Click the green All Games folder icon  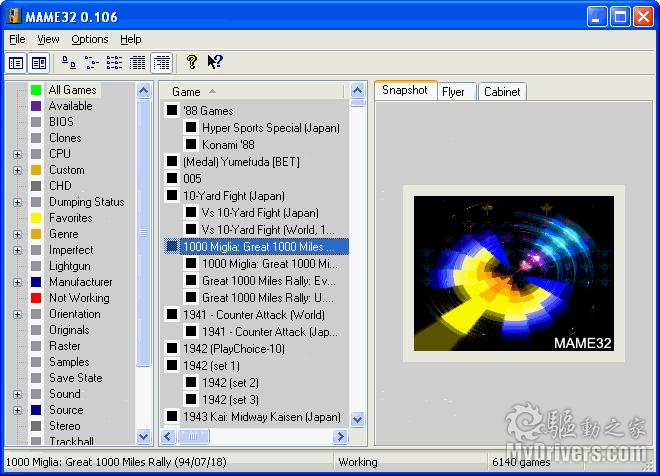click(36, 90)
